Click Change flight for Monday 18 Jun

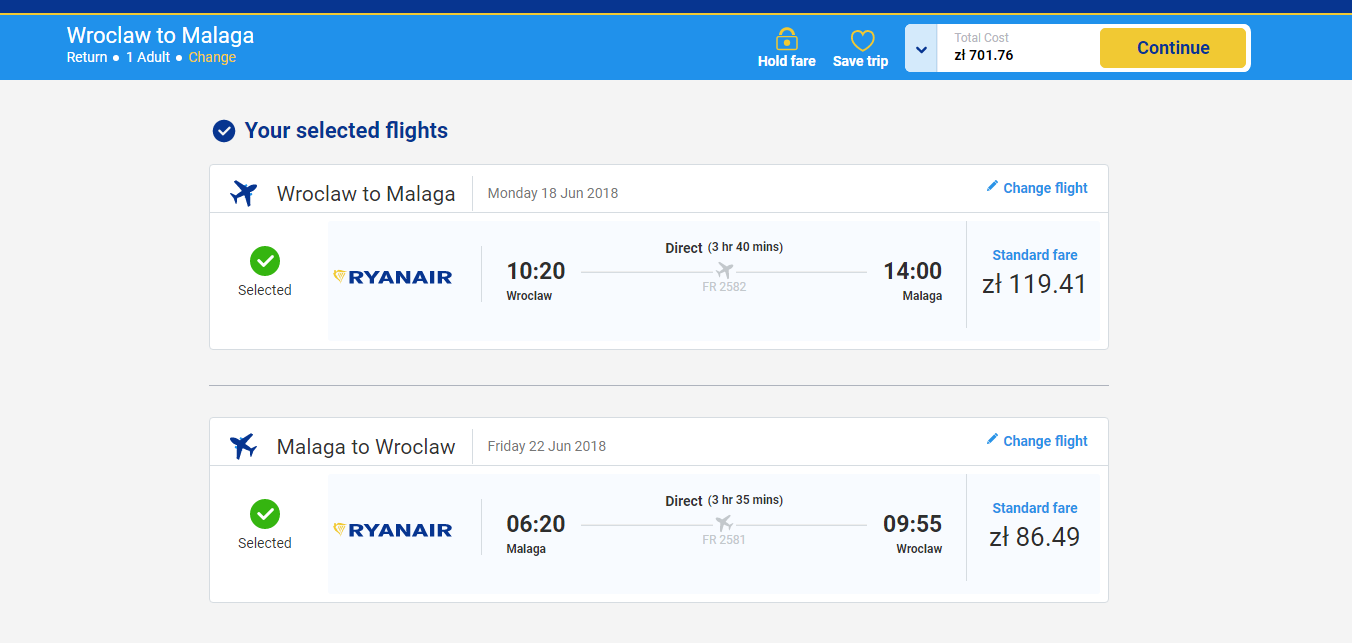coord(1037,187)
